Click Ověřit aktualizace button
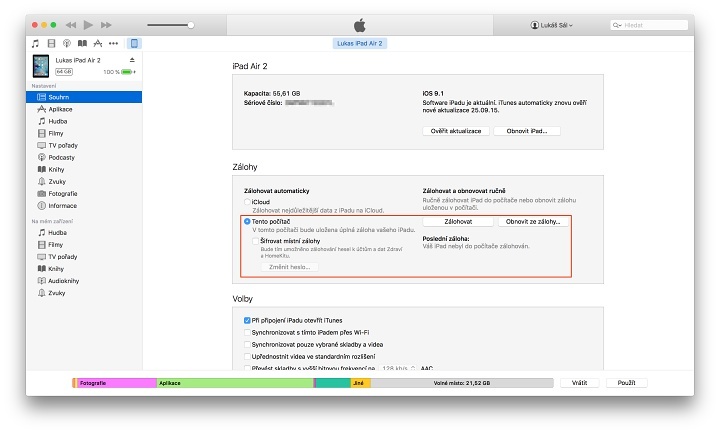The width and height of the screenshot is (720, 433). pos(456,131)
